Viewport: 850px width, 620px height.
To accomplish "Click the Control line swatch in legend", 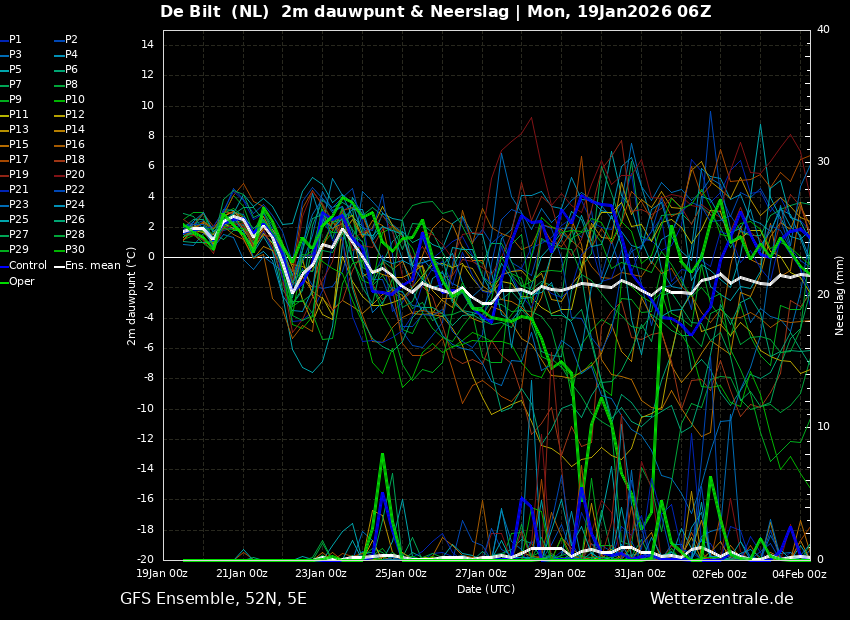I will point(4,266).
